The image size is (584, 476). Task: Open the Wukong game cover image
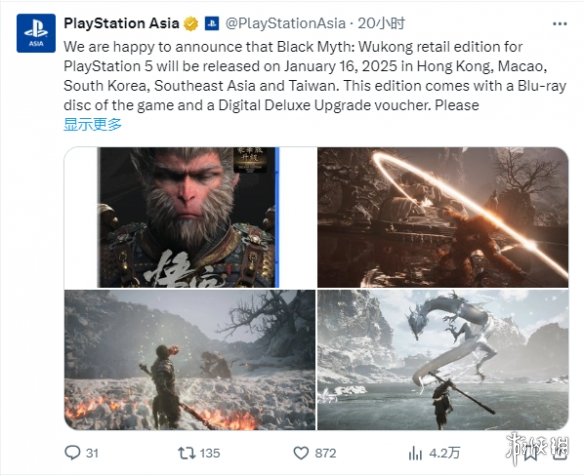(190, 217)
